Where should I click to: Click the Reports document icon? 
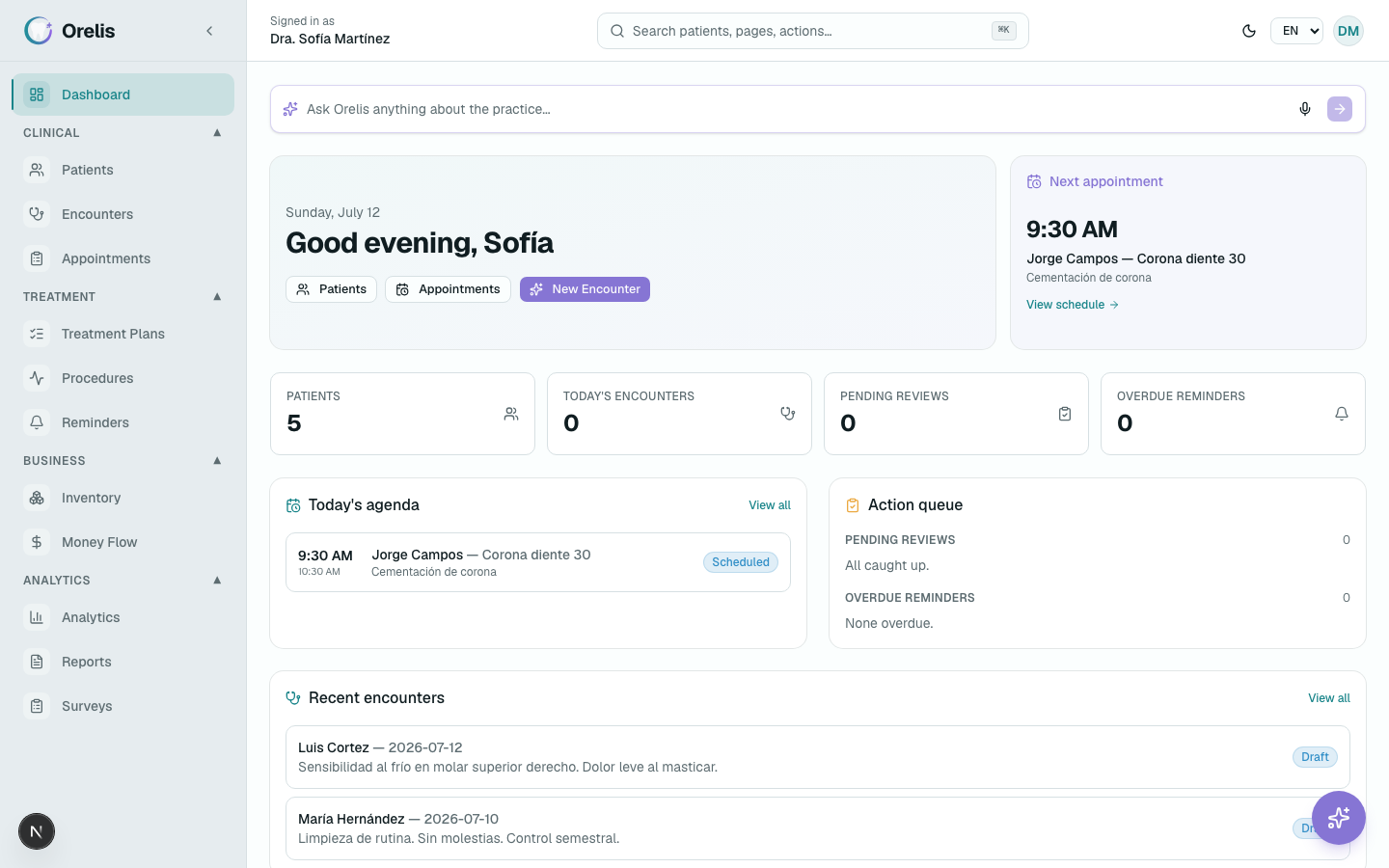tap(37, 662)
